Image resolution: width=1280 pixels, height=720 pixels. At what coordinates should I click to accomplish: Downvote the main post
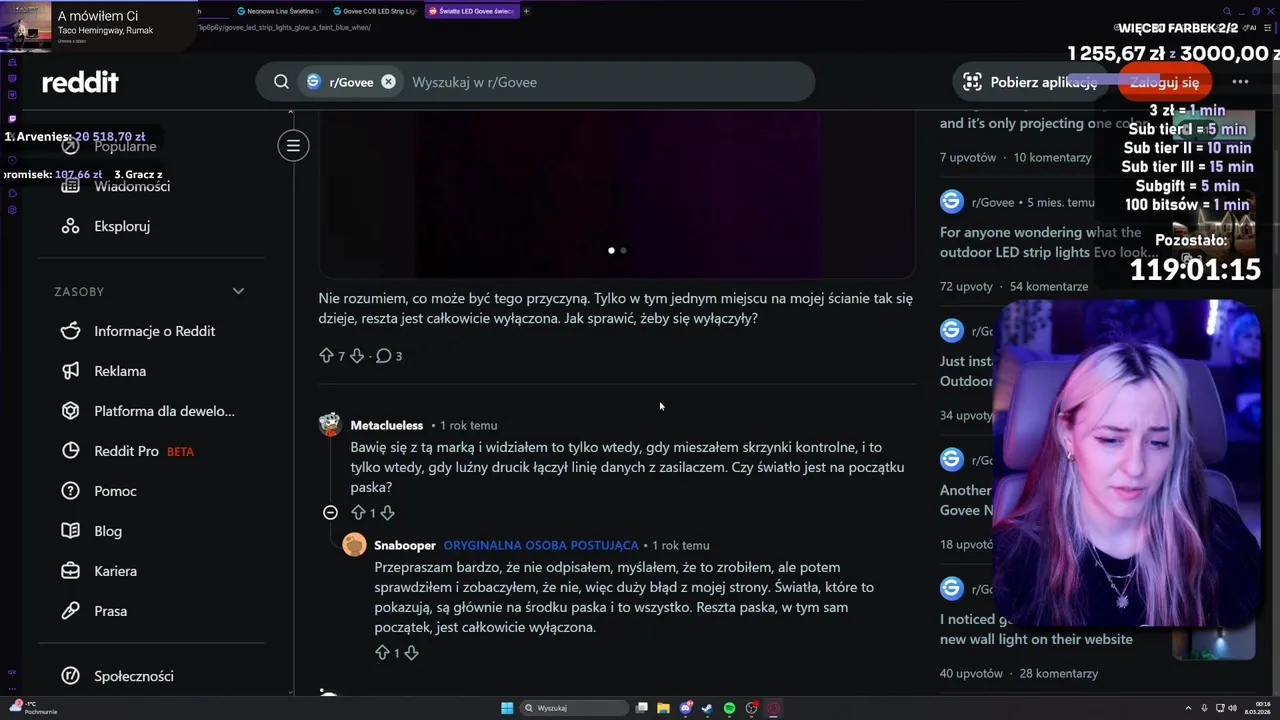click(x=357, y=356)
